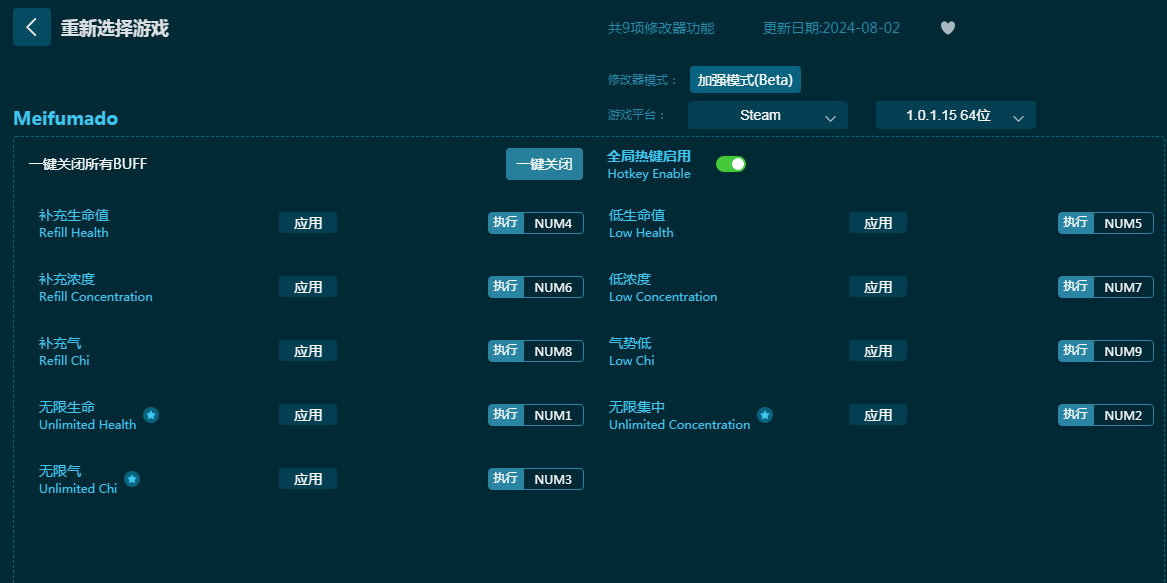The image size is (1167, 583).
Task: Apply the Low Health cheat
Action: 878,223
